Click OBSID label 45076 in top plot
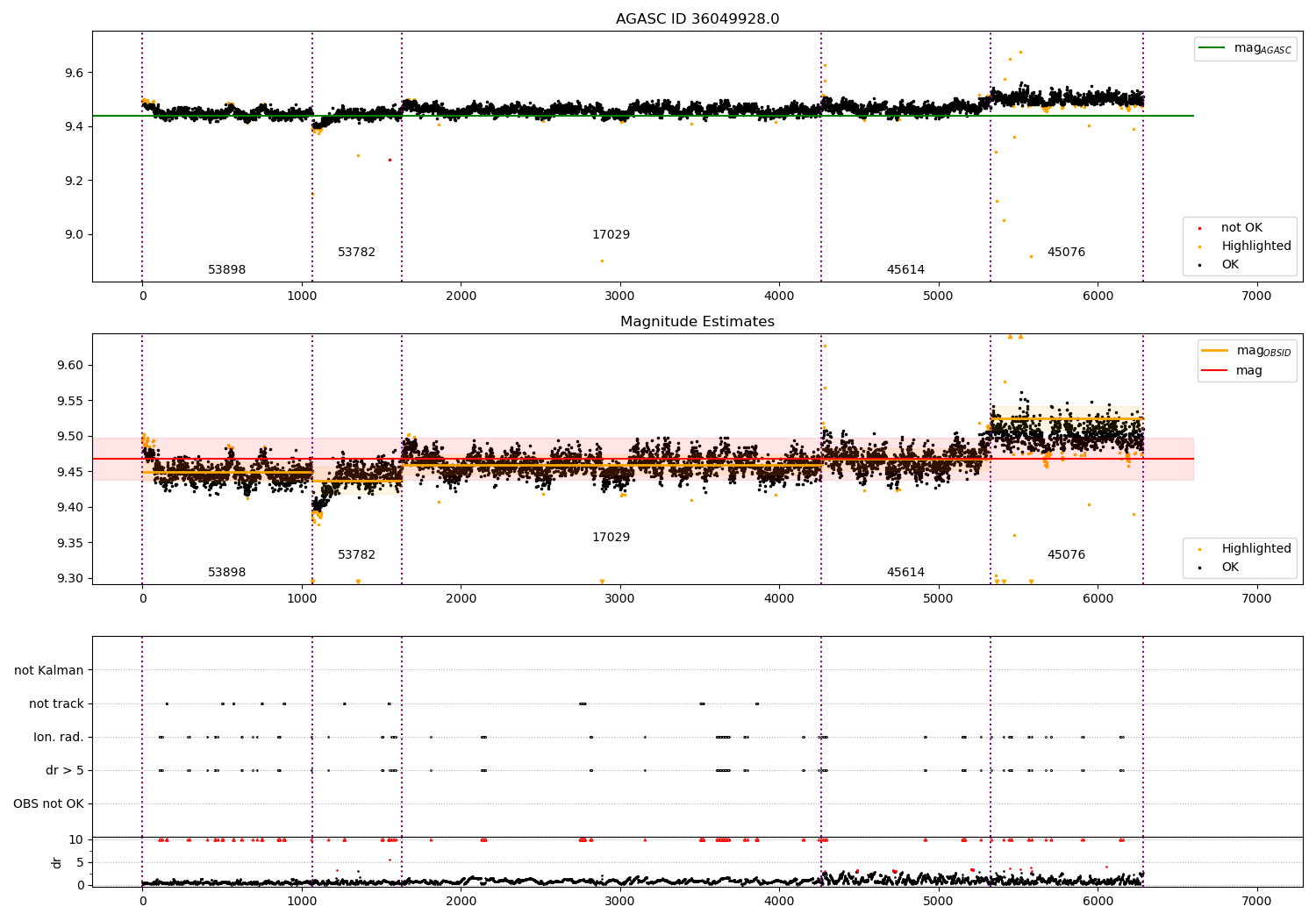The image size is (1316, 921). pos(1066,253)
